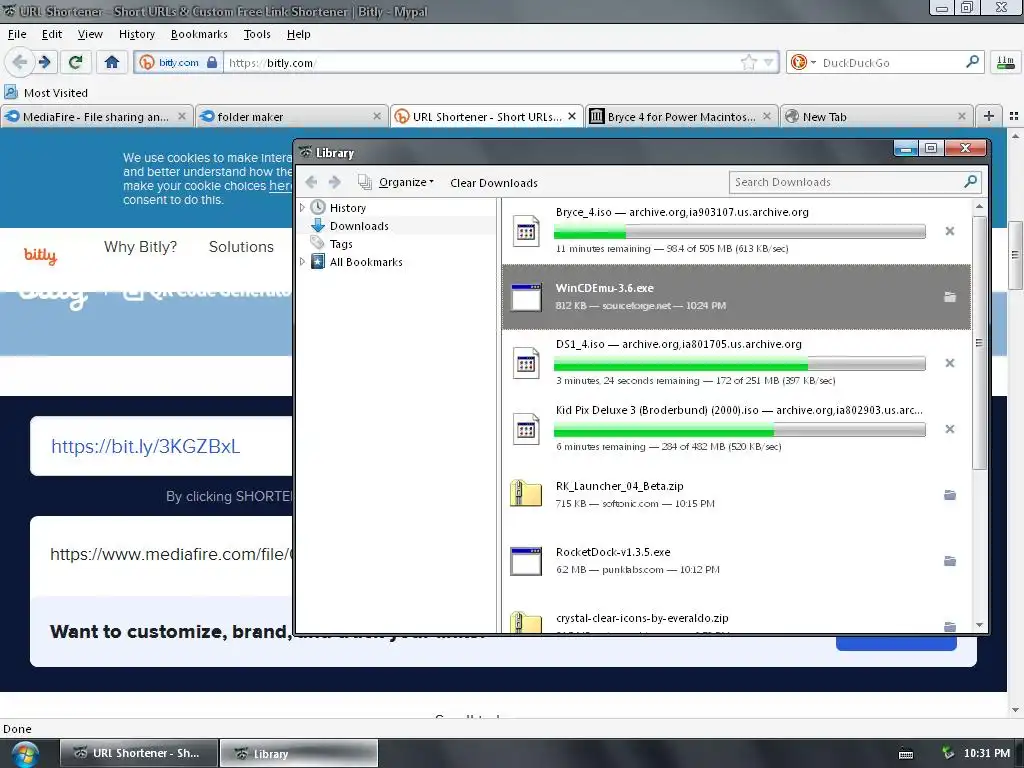Open containing folder for RK_Launcher_04_Beta.zip

click(x=950, y=495)
